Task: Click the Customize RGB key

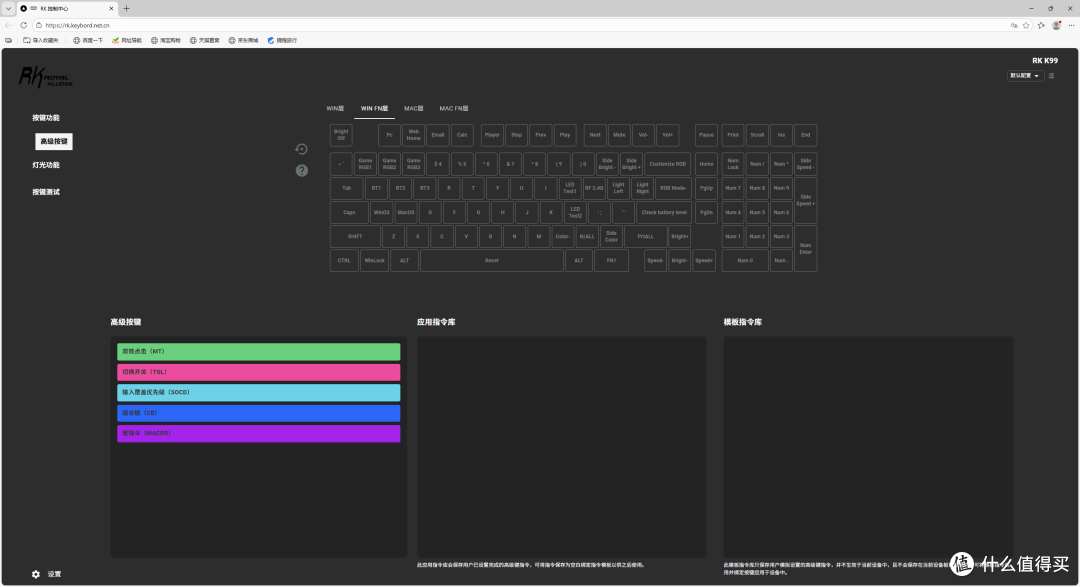Action: (667, 164)
